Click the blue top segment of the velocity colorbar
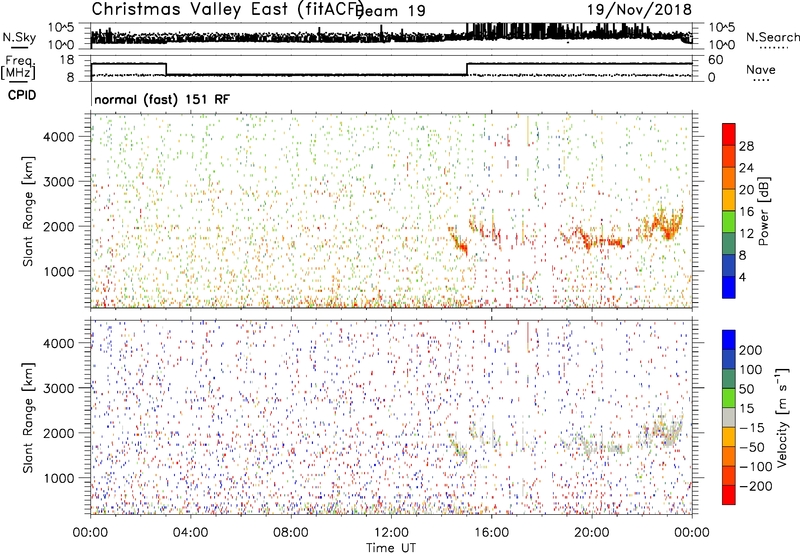800x554 pixels. click(729, 340)
